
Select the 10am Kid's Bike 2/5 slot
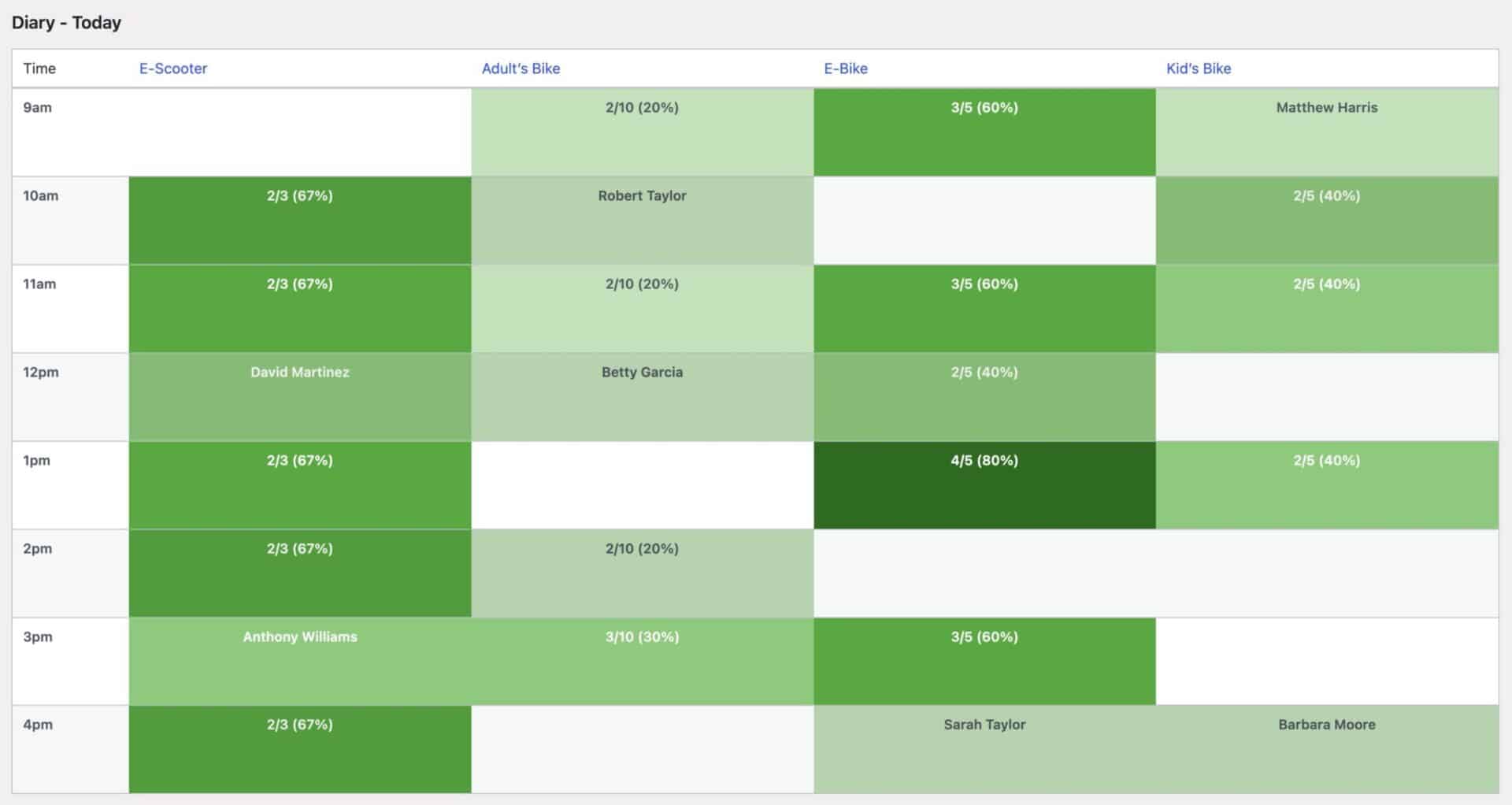click(1327, 221)
